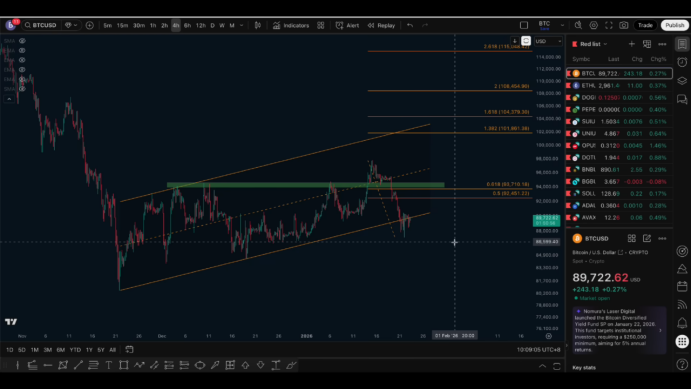
Task: Expand the diamond icon dropdown beside the symbol
Action: (x=71, y=25)
